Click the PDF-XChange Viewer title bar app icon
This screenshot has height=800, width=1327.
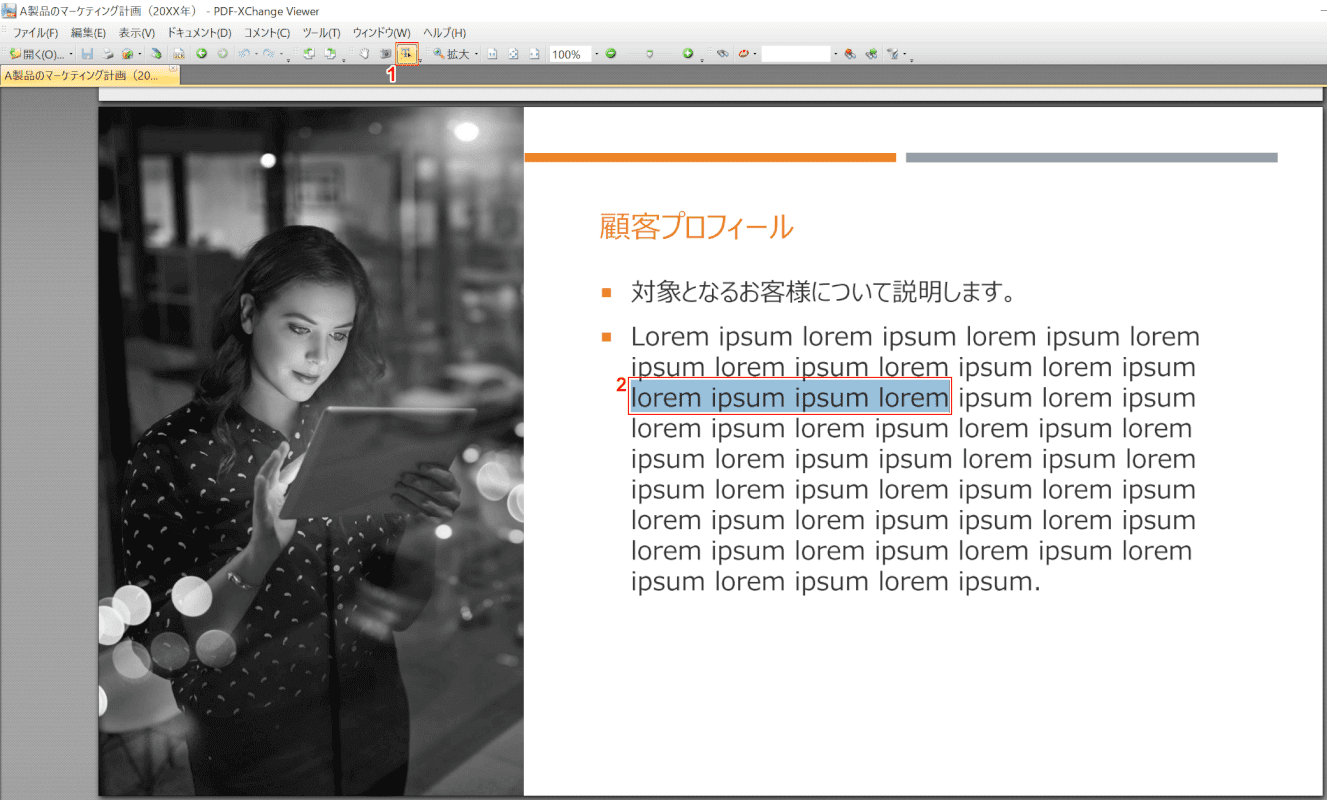click(10, 11)
